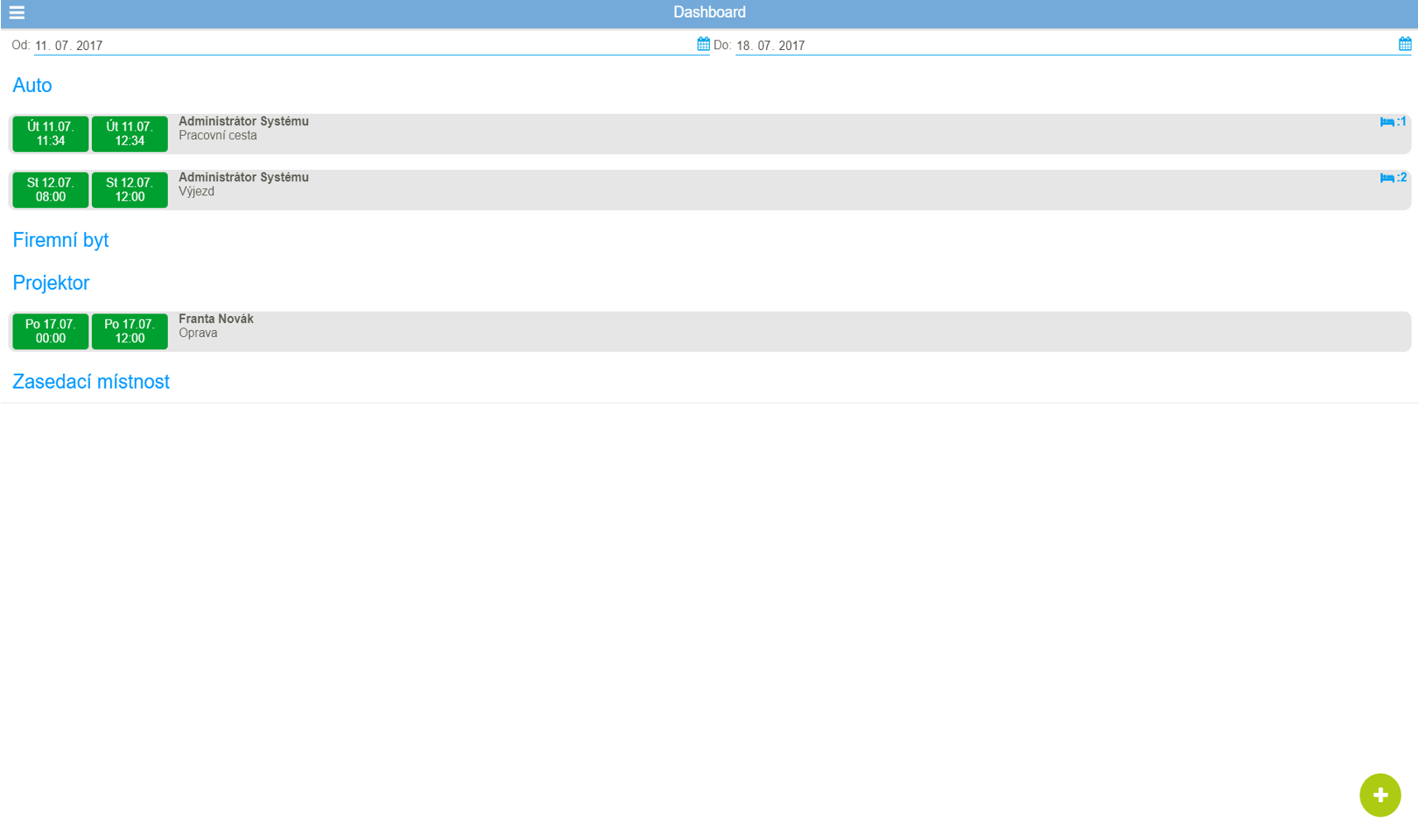Open the Výjezd reservation

point(710,190)
